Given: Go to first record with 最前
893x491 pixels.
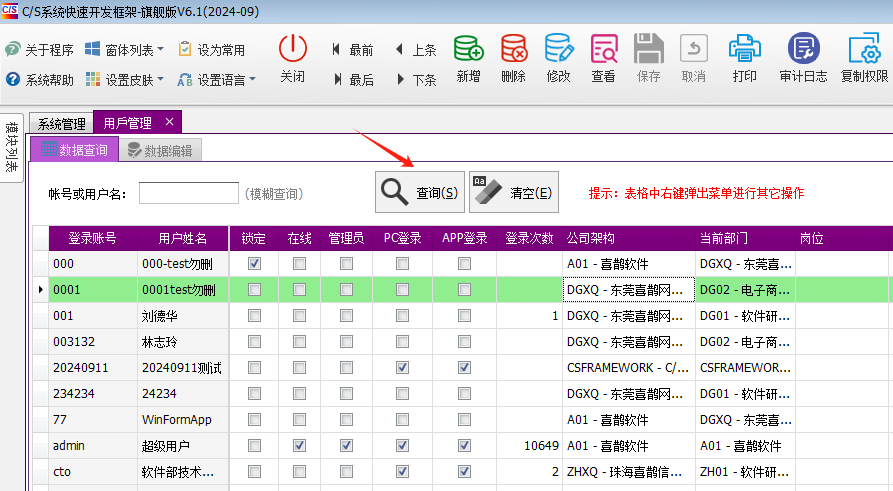Looking at the screenshot, I should tap(353, 50).
